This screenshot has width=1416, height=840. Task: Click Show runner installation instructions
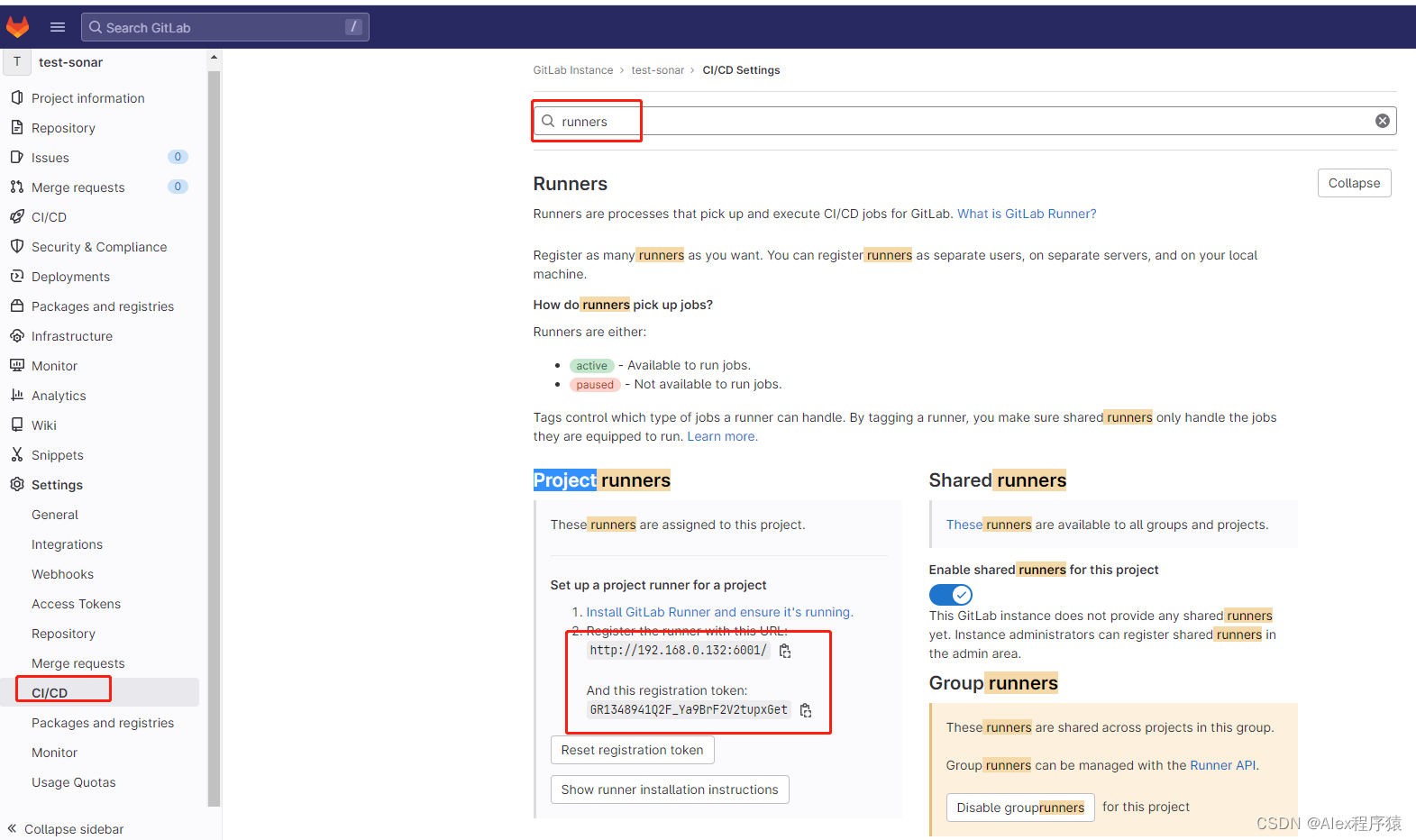coord(670,790)
